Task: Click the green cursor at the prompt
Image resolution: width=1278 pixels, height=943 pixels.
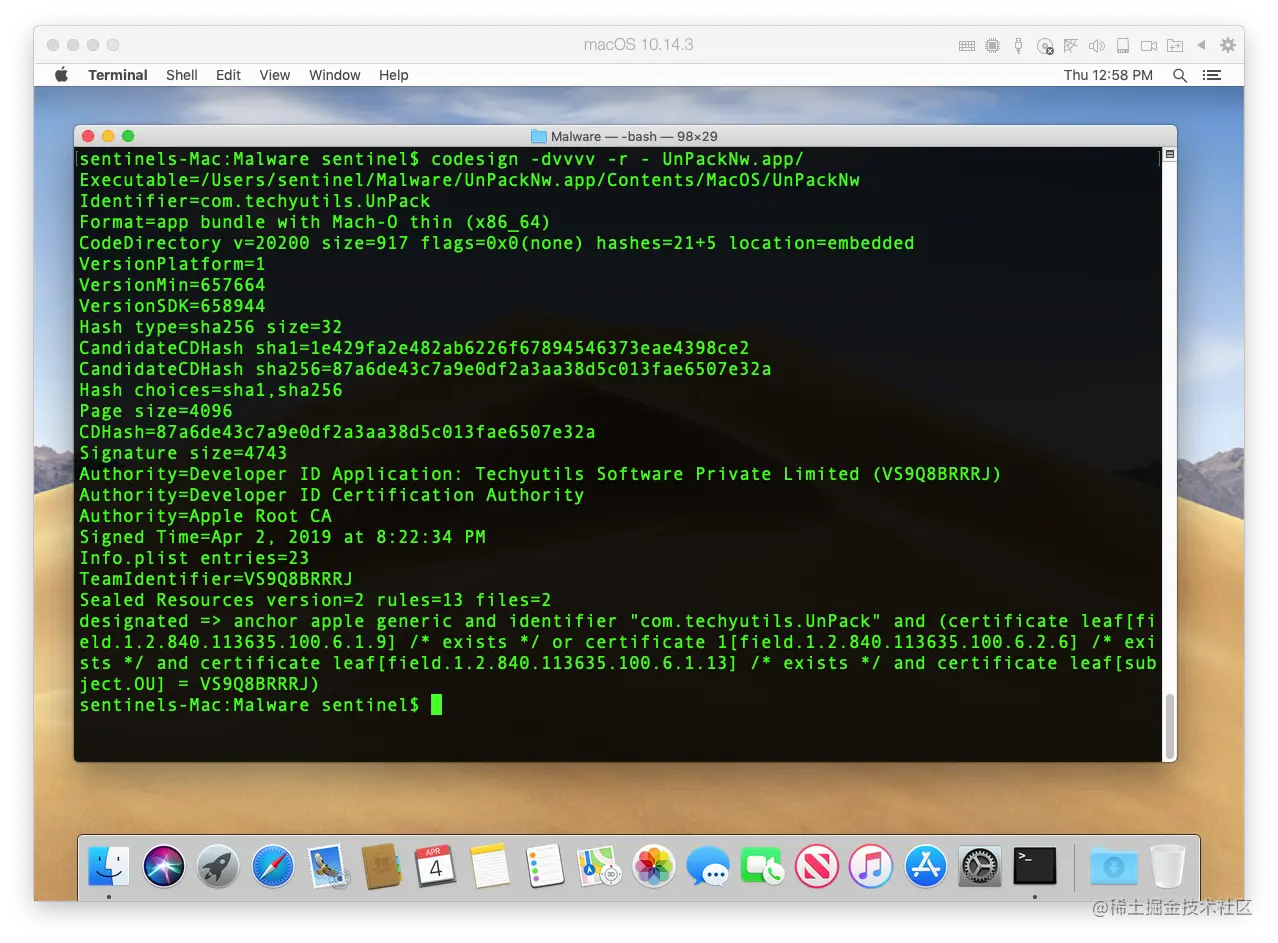Action: [x=436, y=705]
